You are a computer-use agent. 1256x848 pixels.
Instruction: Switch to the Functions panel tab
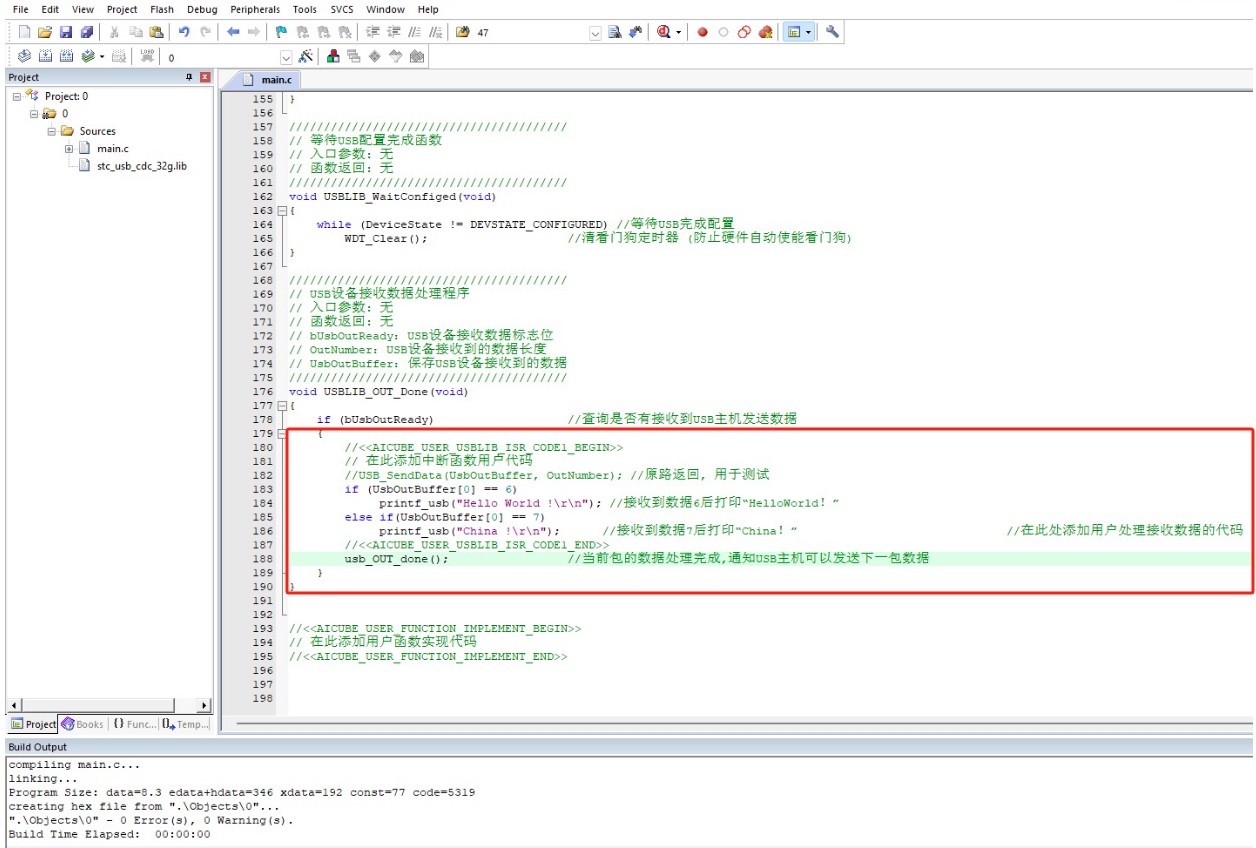click(134, 724)
